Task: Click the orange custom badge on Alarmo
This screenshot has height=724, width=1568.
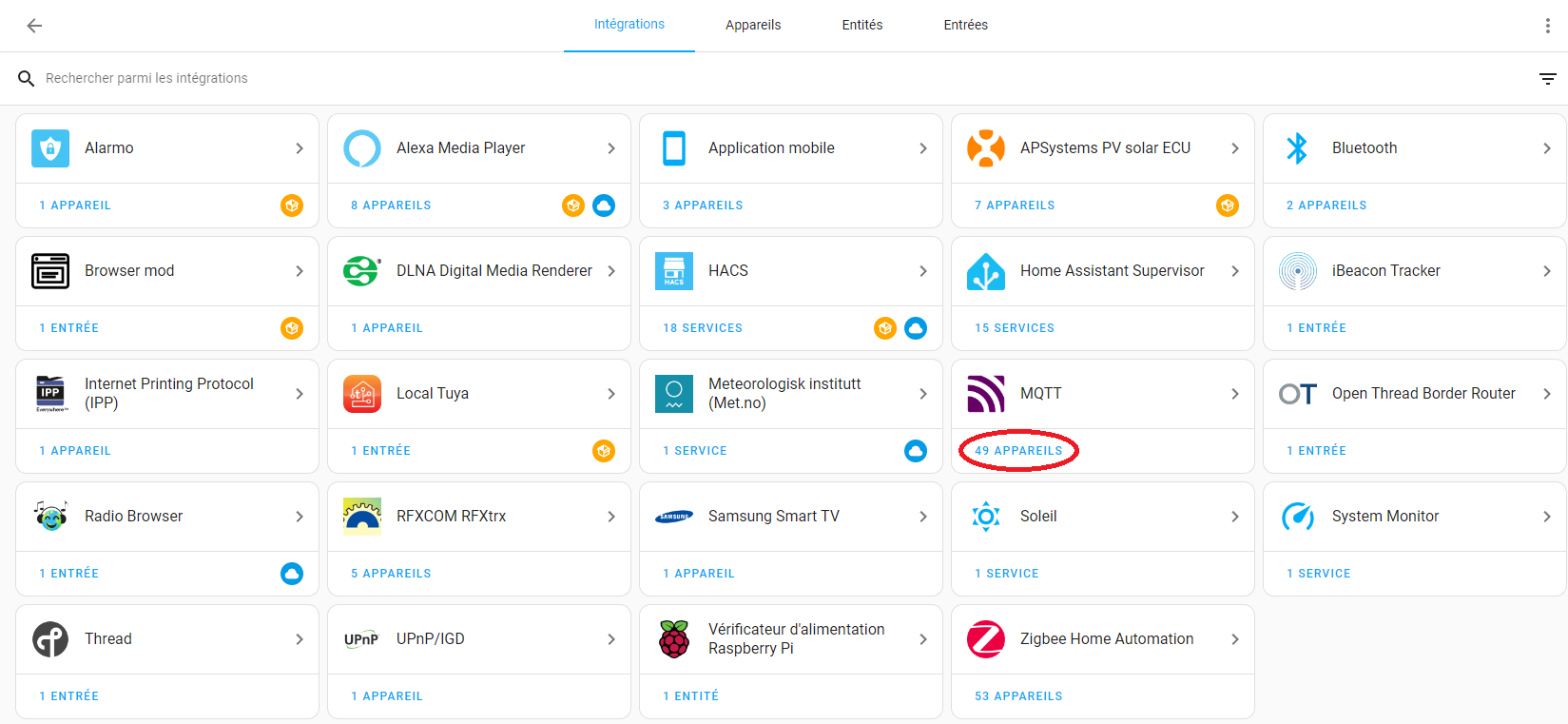Action: pyautogui.click(x=292, y=205)
